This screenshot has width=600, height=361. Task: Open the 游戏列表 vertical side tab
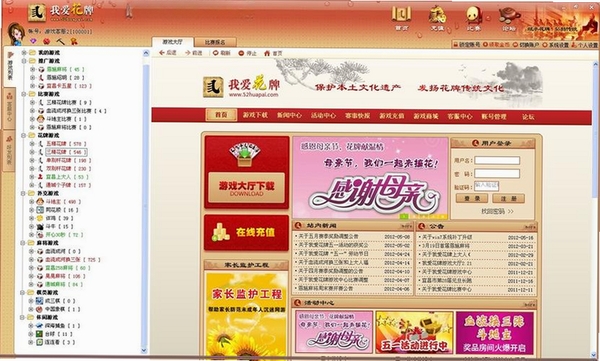pos(10,67)
